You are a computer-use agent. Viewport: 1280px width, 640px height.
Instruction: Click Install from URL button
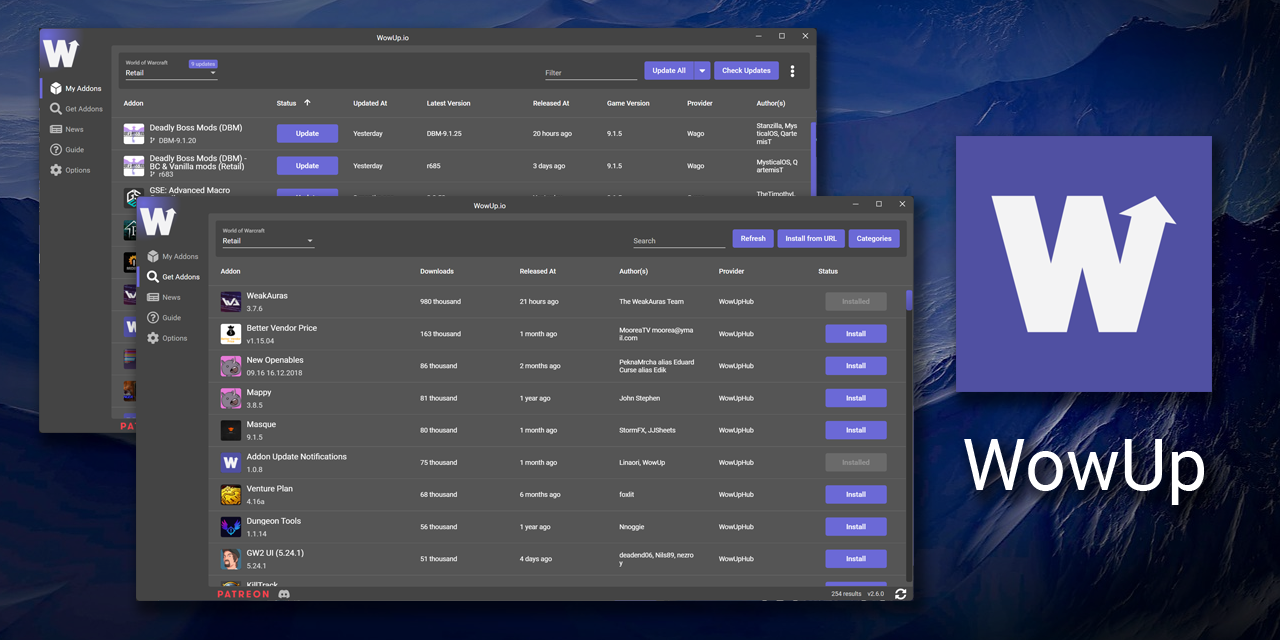click(811, 239)
